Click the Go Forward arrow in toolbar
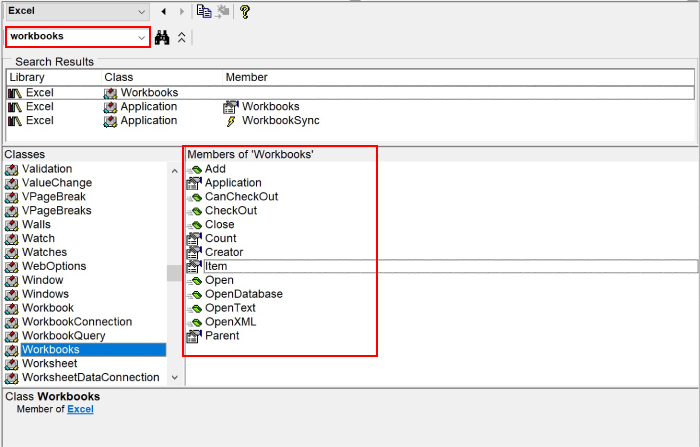The image size is (700, 447). pos(181,11)
